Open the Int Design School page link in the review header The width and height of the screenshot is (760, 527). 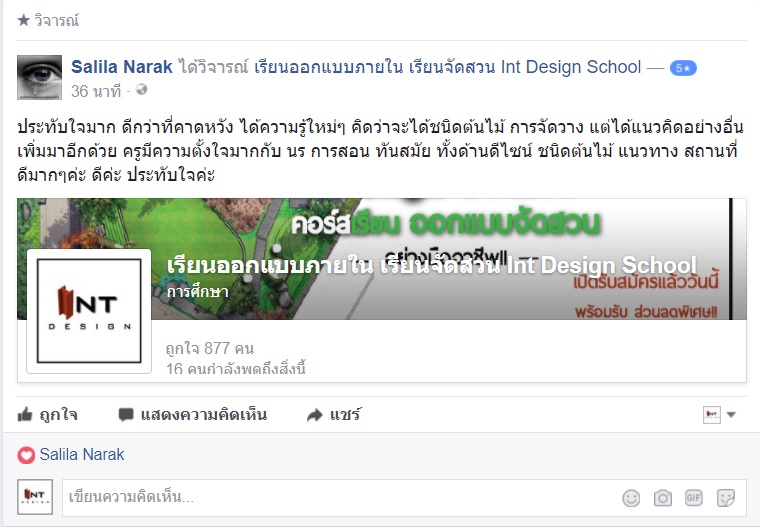pos(447,66)
